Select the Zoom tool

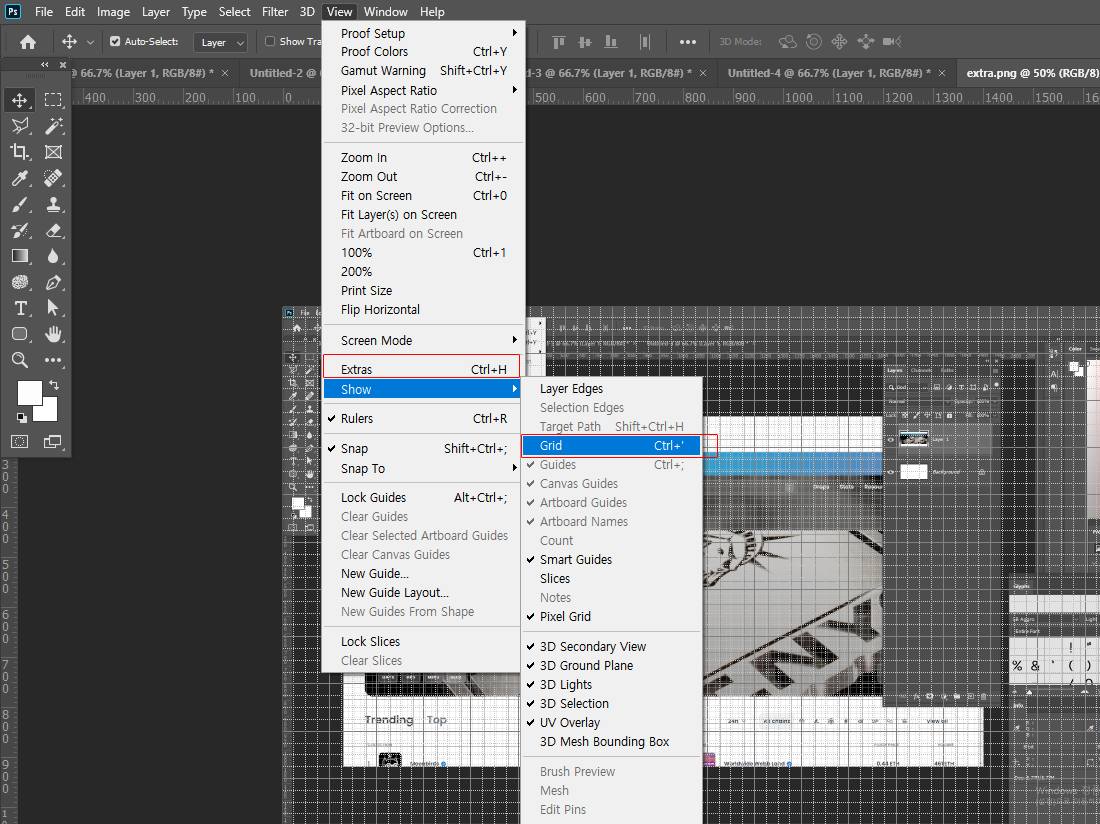pos(20,360)
